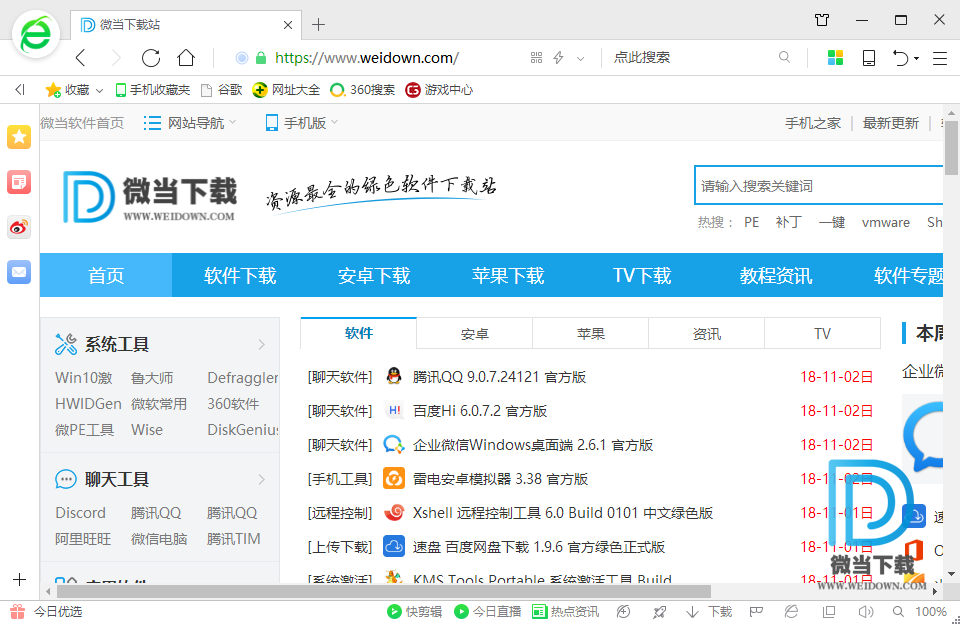The image size is (960, 624).
Task: Open 今日优选 in status bar
Action: click(47, 611)
